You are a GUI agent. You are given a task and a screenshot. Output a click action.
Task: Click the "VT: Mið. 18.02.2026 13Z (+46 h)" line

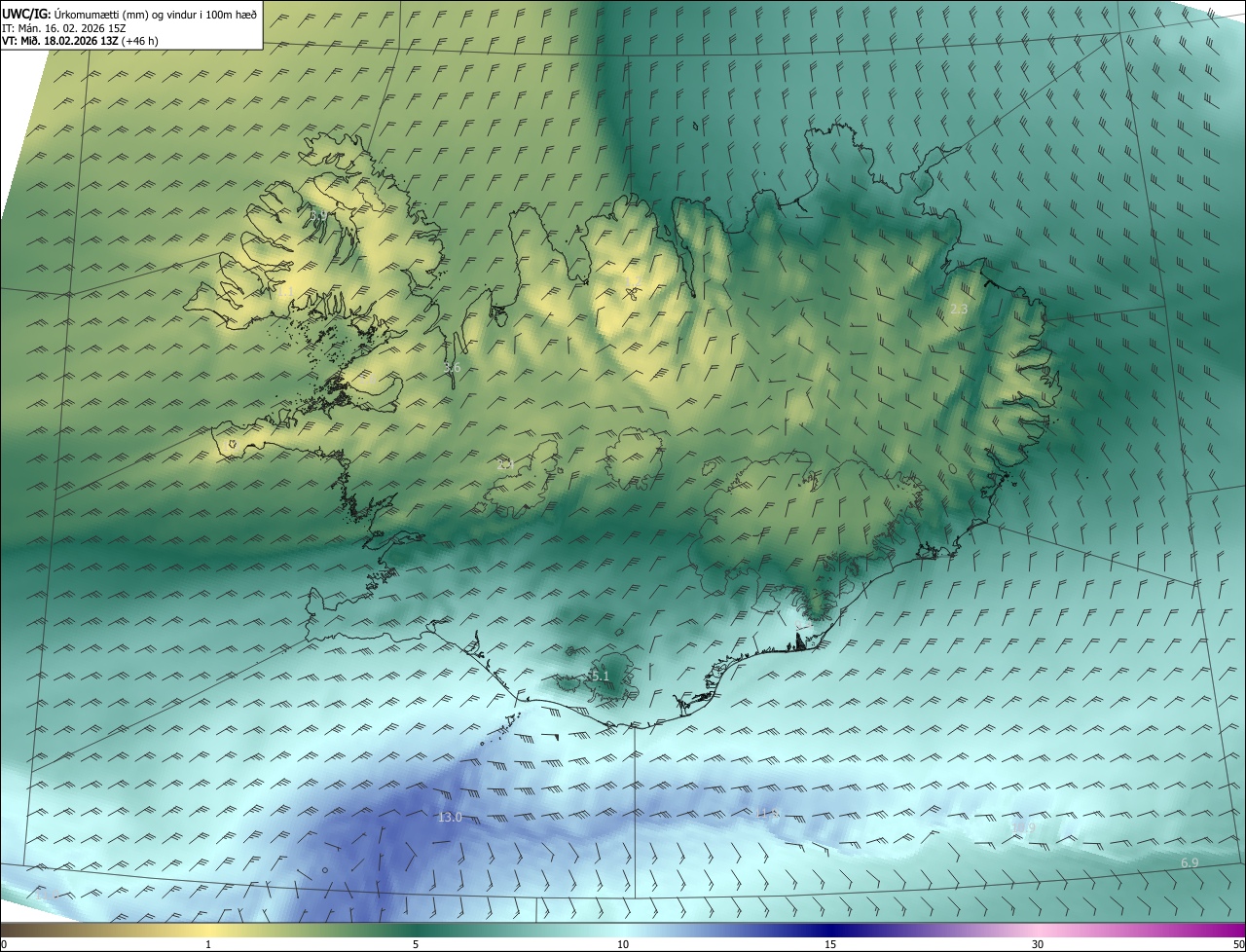(x=80, y=41)
